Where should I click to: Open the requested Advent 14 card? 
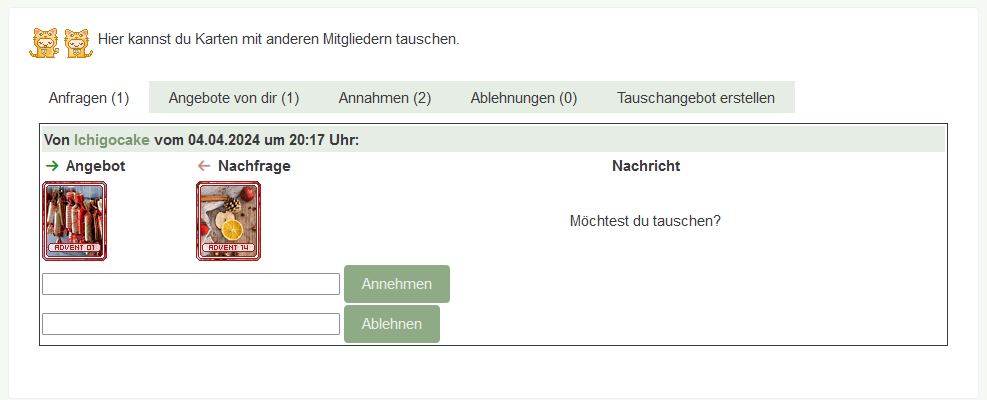(228, 221)
